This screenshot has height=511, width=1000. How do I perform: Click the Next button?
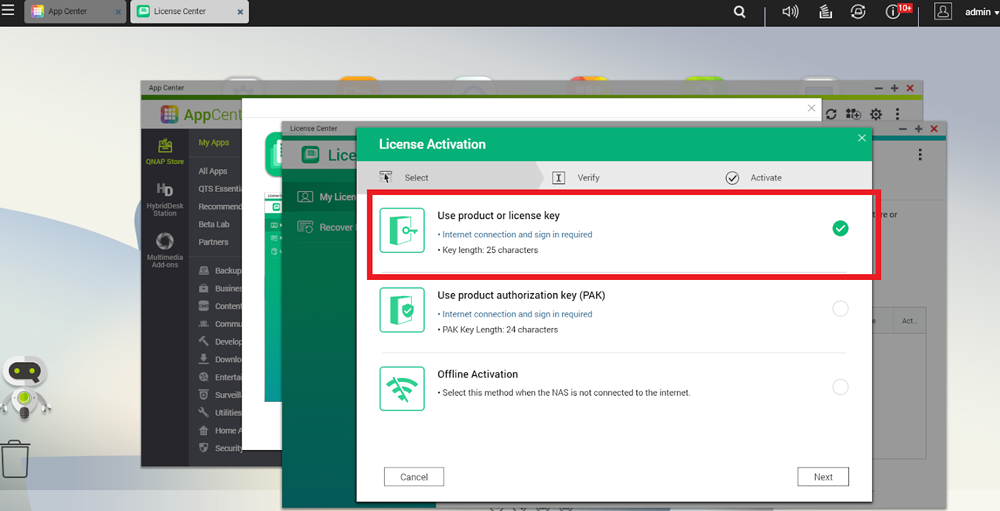pos(822,477)
